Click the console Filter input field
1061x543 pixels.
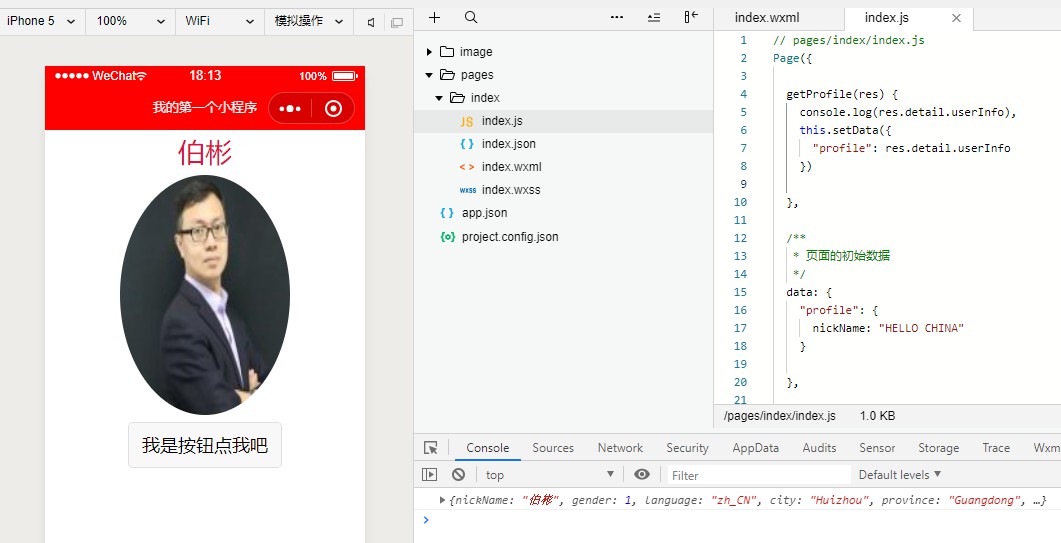(x=758, y=475)
